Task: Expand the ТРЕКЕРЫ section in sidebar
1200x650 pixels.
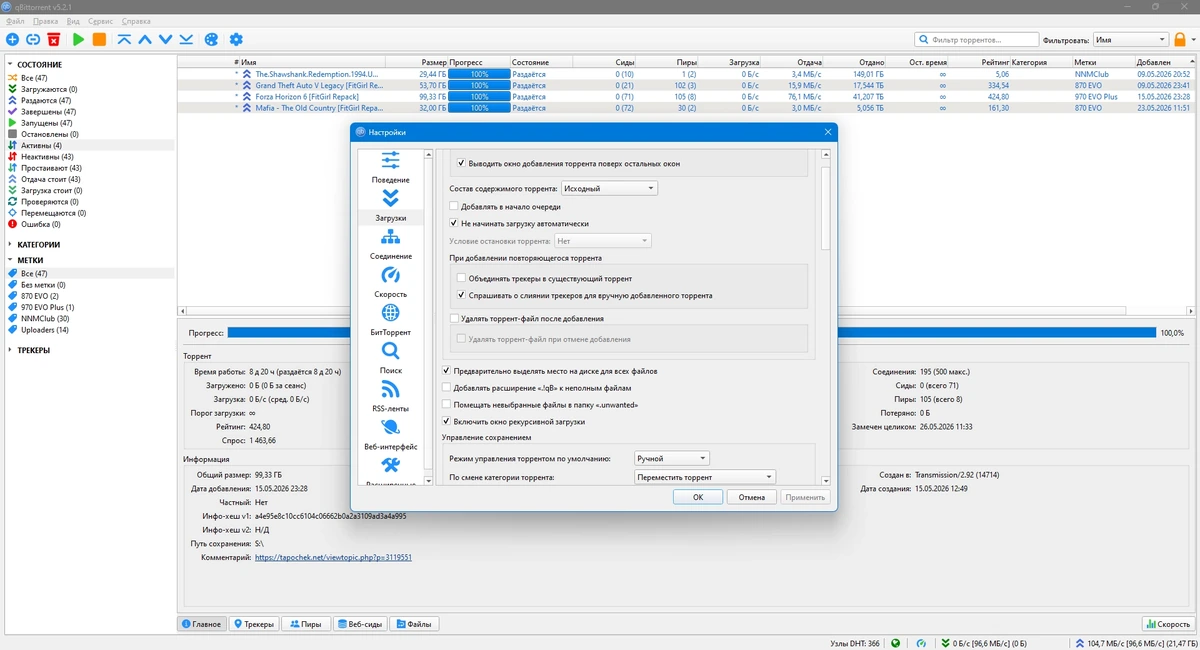Action: coord(11,350)
